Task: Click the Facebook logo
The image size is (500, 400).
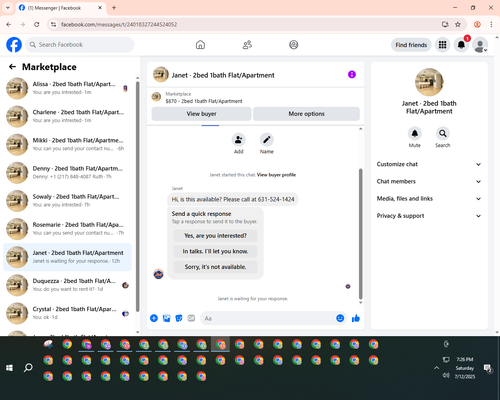Action: coord(14,45)
